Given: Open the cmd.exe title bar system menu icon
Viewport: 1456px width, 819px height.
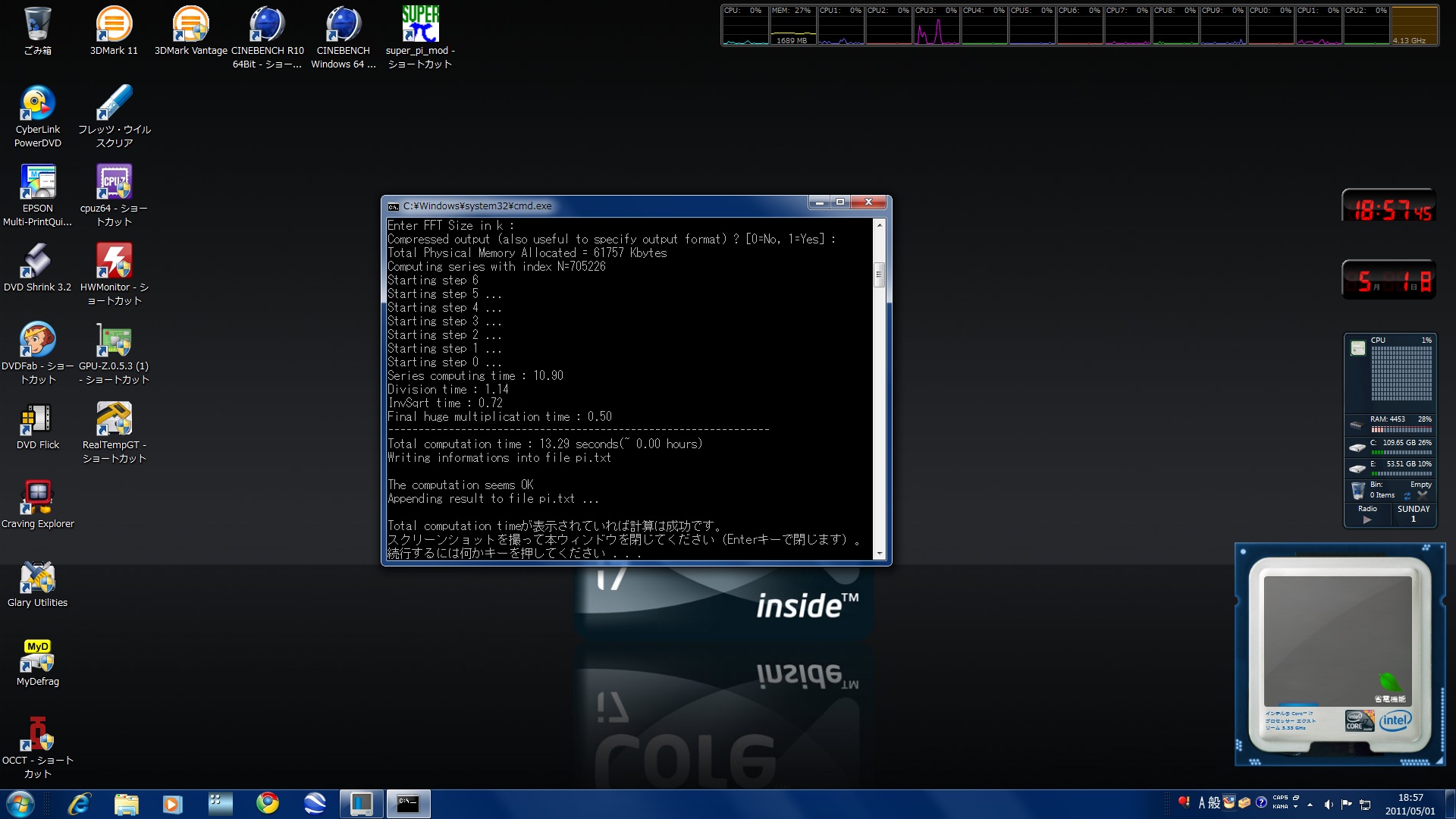Looking at the screenshot, I should 393,206.
